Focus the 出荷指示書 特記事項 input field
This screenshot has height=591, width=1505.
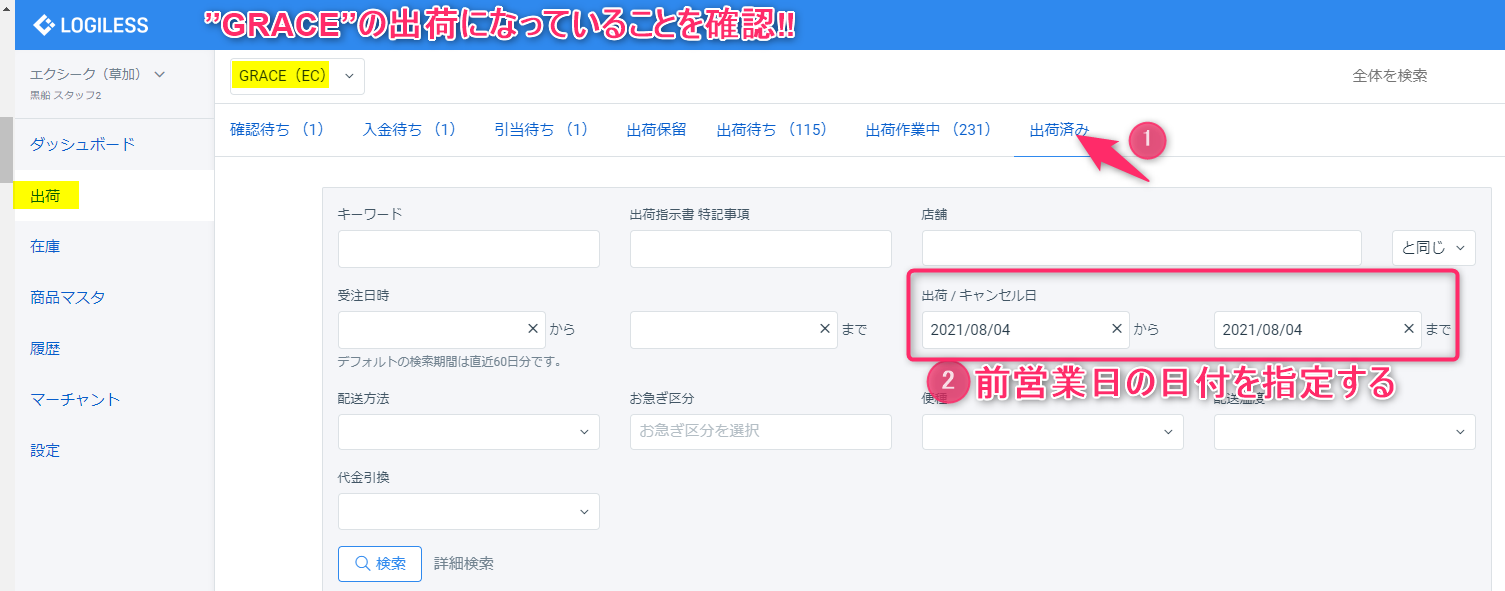pos(760,248)
